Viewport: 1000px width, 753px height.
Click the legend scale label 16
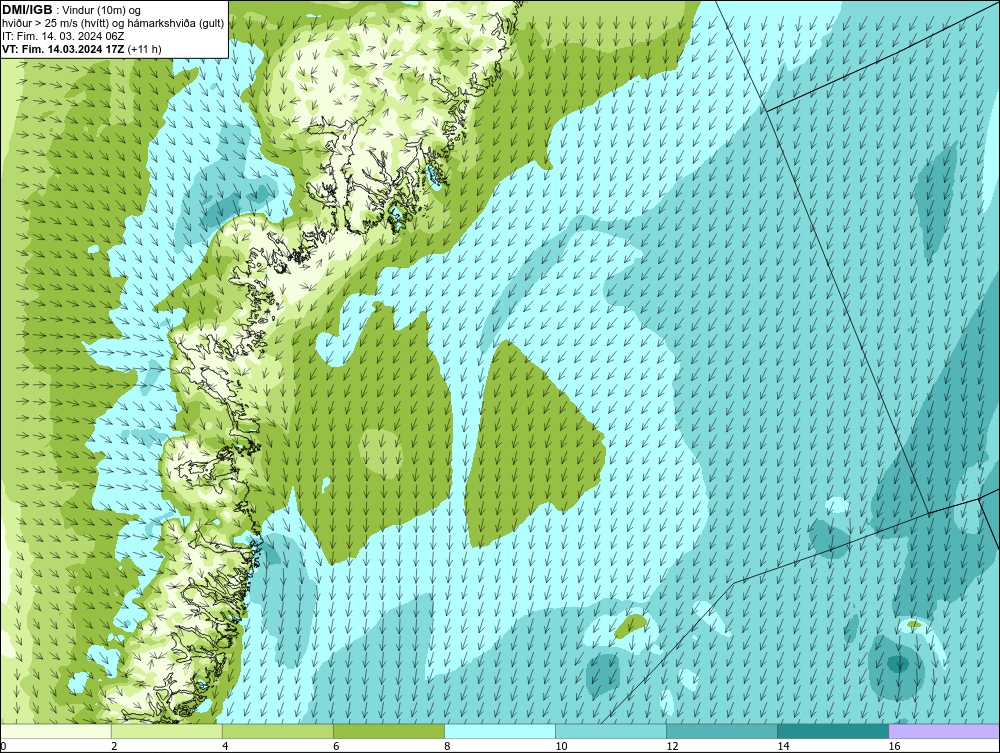[894, 746]
